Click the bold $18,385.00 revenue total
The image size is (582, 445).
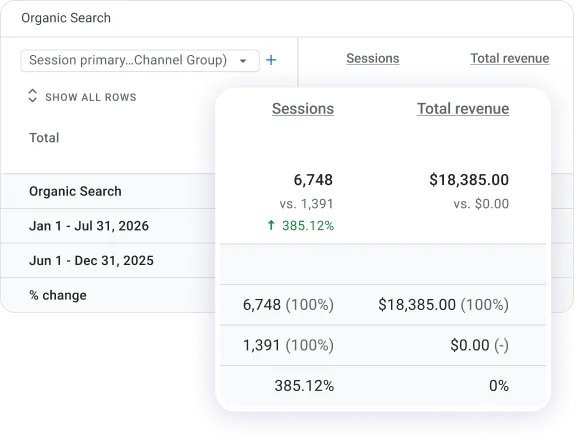pyautogui.click(x=469, y=180)
